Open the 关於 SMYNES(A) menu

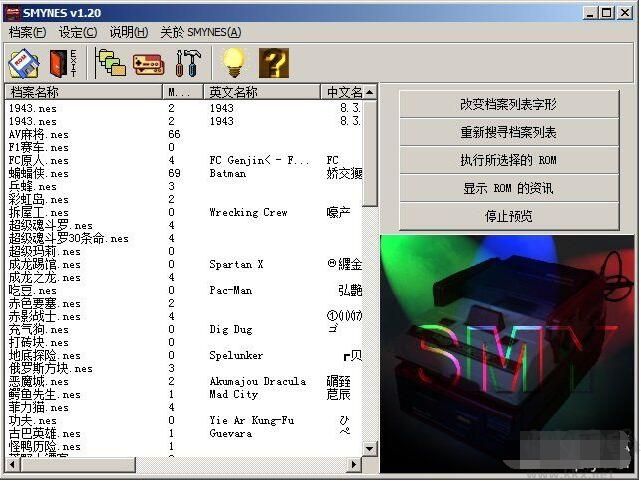click(x=201, y=32)
